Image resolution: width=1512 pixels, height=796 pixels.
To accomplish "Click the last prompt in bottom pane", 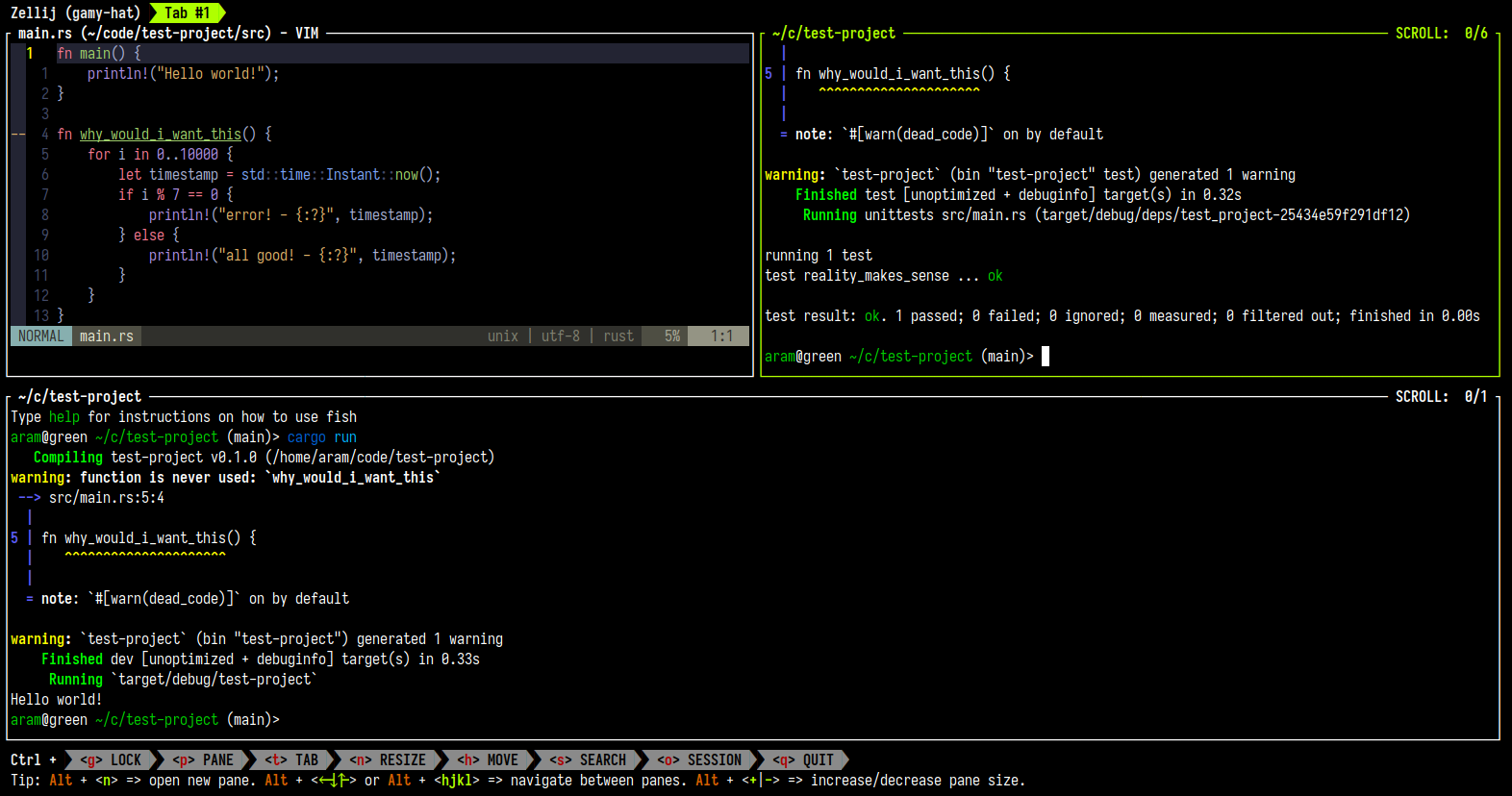I will [x=144, y=719].
